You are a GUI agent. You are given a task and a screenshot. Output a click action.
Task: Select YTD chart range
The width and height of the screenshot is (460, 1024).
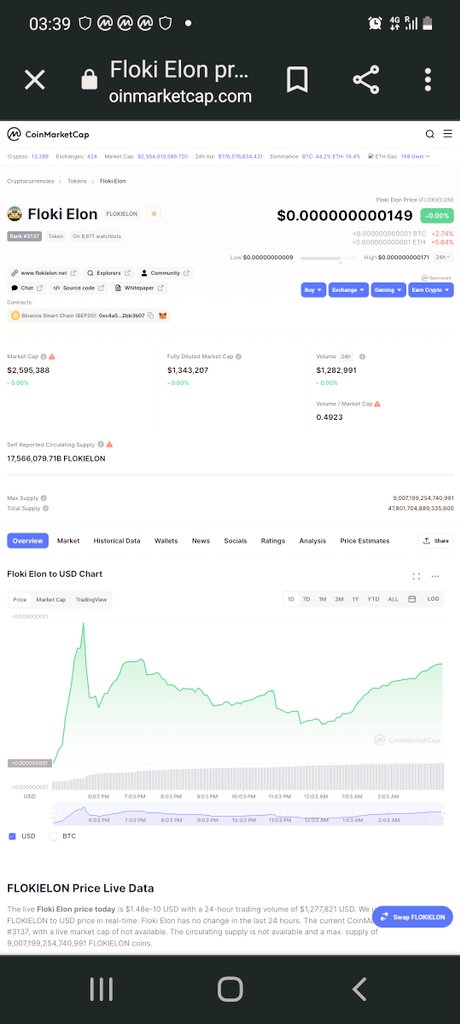tap(373, 599)
